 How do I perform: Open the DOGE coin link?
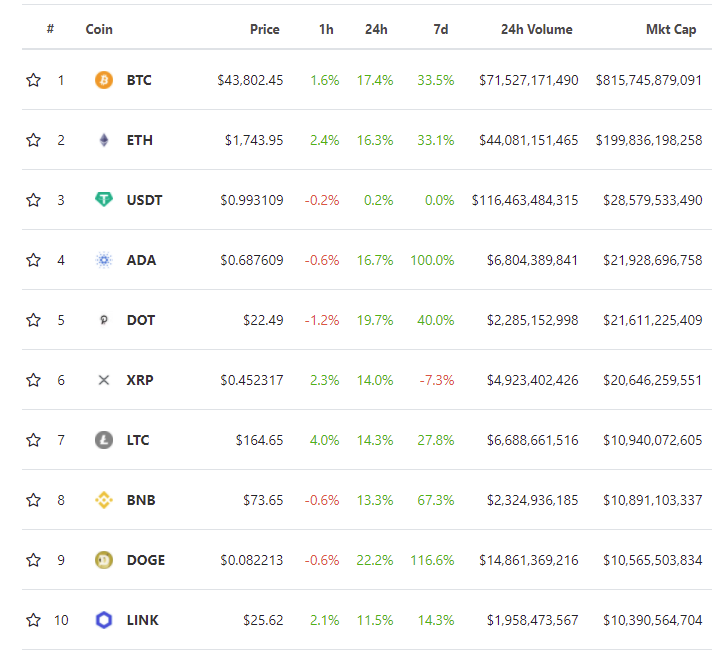point(146,560)
